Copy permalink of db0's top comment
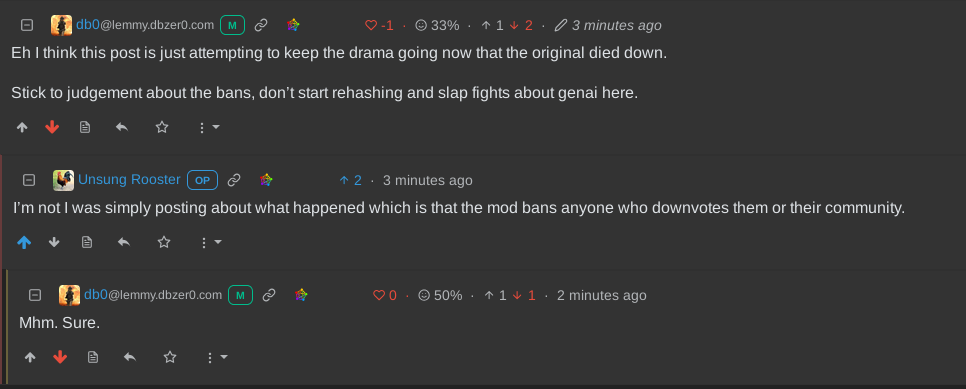The height and width of the screenshot is (389, 966). (261, 25)
